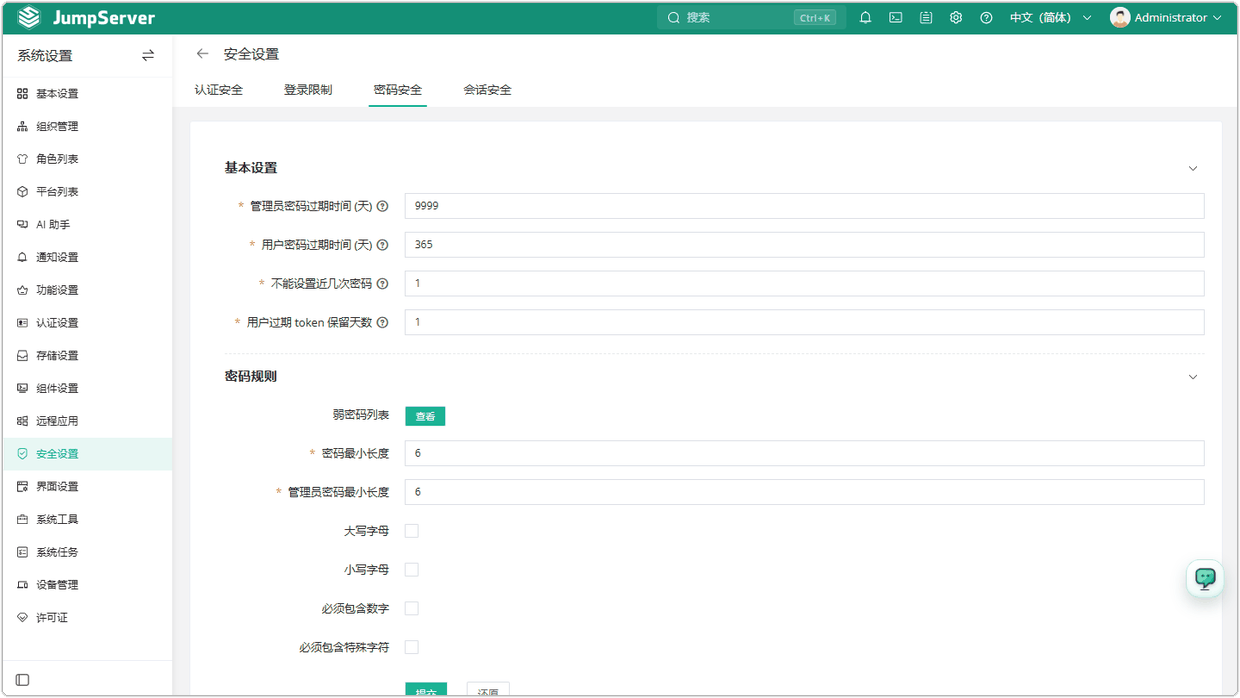Collapse the 密码规则 section chevron
Image resolution: width=1240 pixels, height=698 pixels.
click(1193, 377)
